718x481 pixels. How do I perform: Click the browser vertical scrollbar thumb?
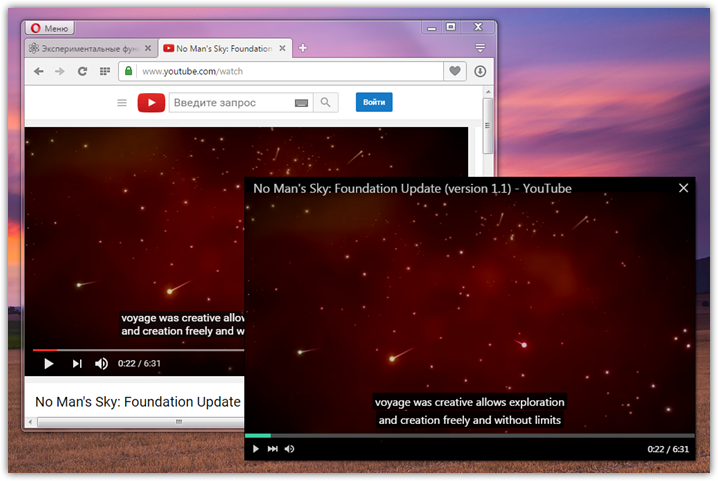coord(488,126)
